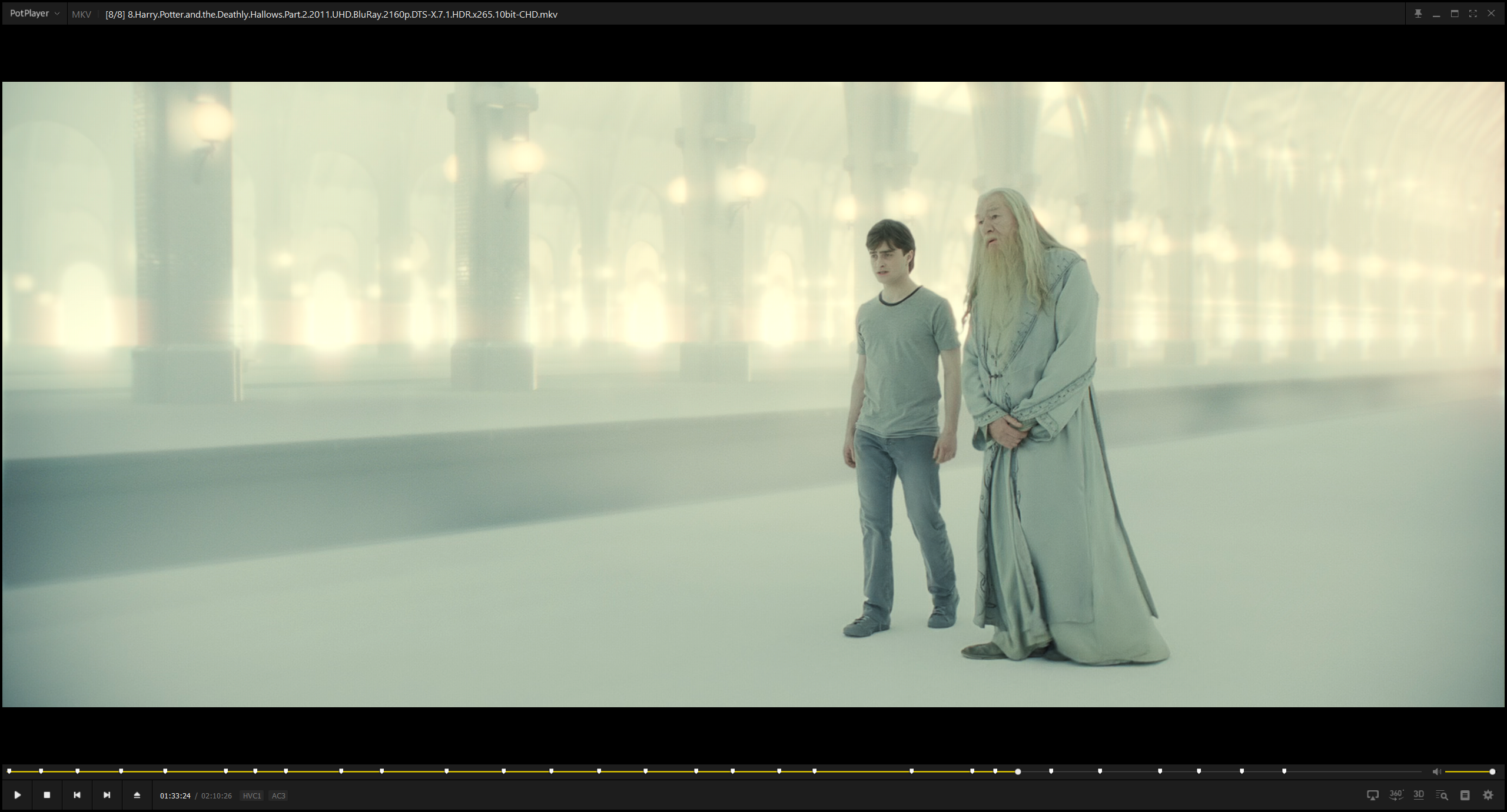1507x812 pixels.
Task: Open the HVC1 video codec info
Action: tap(251, 796)
